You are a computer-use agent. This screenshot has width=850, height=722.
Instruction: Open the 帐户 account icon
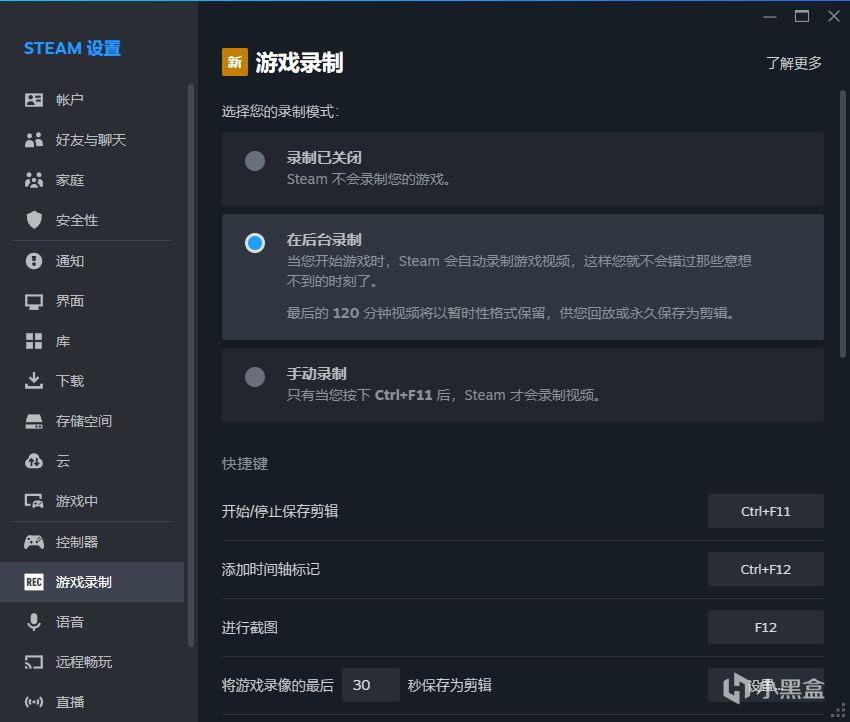[x=34, y=100]
